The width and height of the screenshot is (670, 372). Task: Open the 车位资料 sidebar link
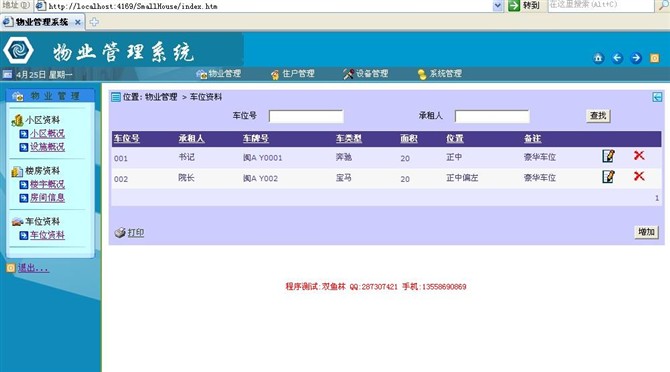[x=47, y=235]
